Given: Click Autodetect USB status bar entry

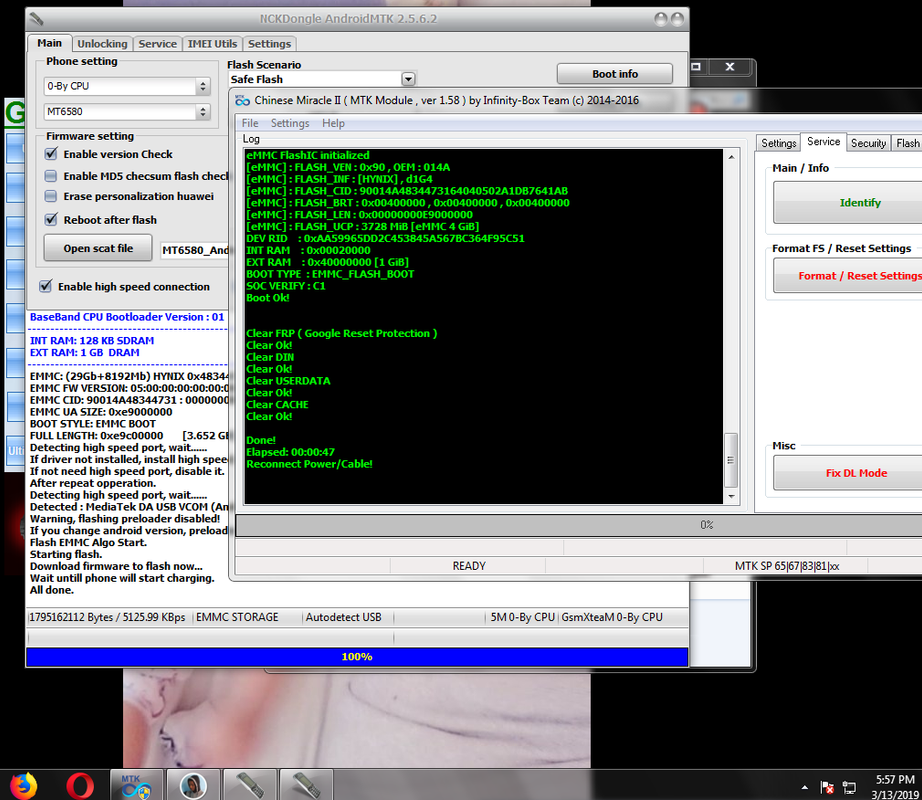Looking at the screenshot, I should (343, 617).
